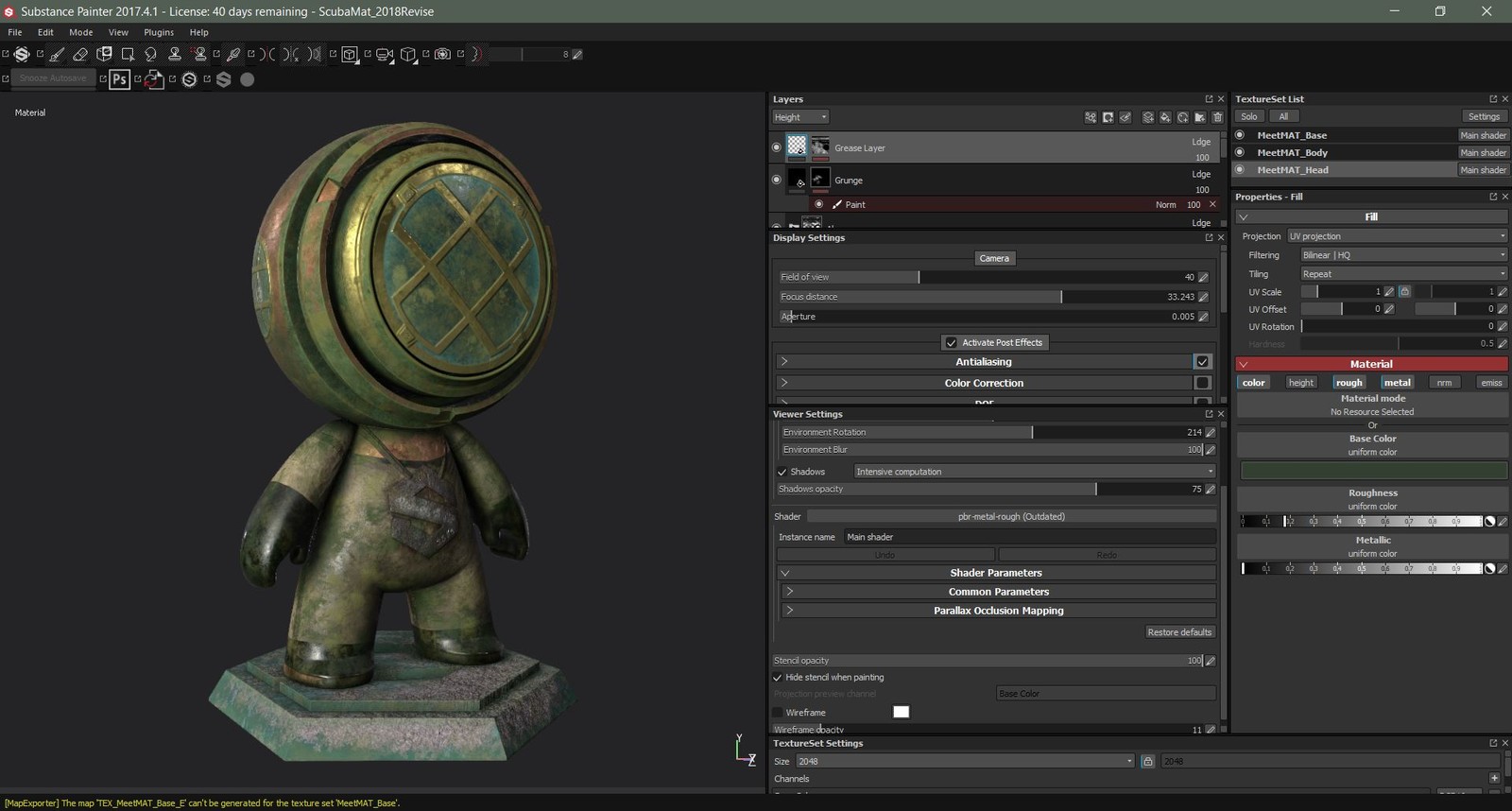Viewport: 1512px width, 811px height.
Task: Expand the Antialiasing section
Action: pyautogui.click(x=784, y=361)
